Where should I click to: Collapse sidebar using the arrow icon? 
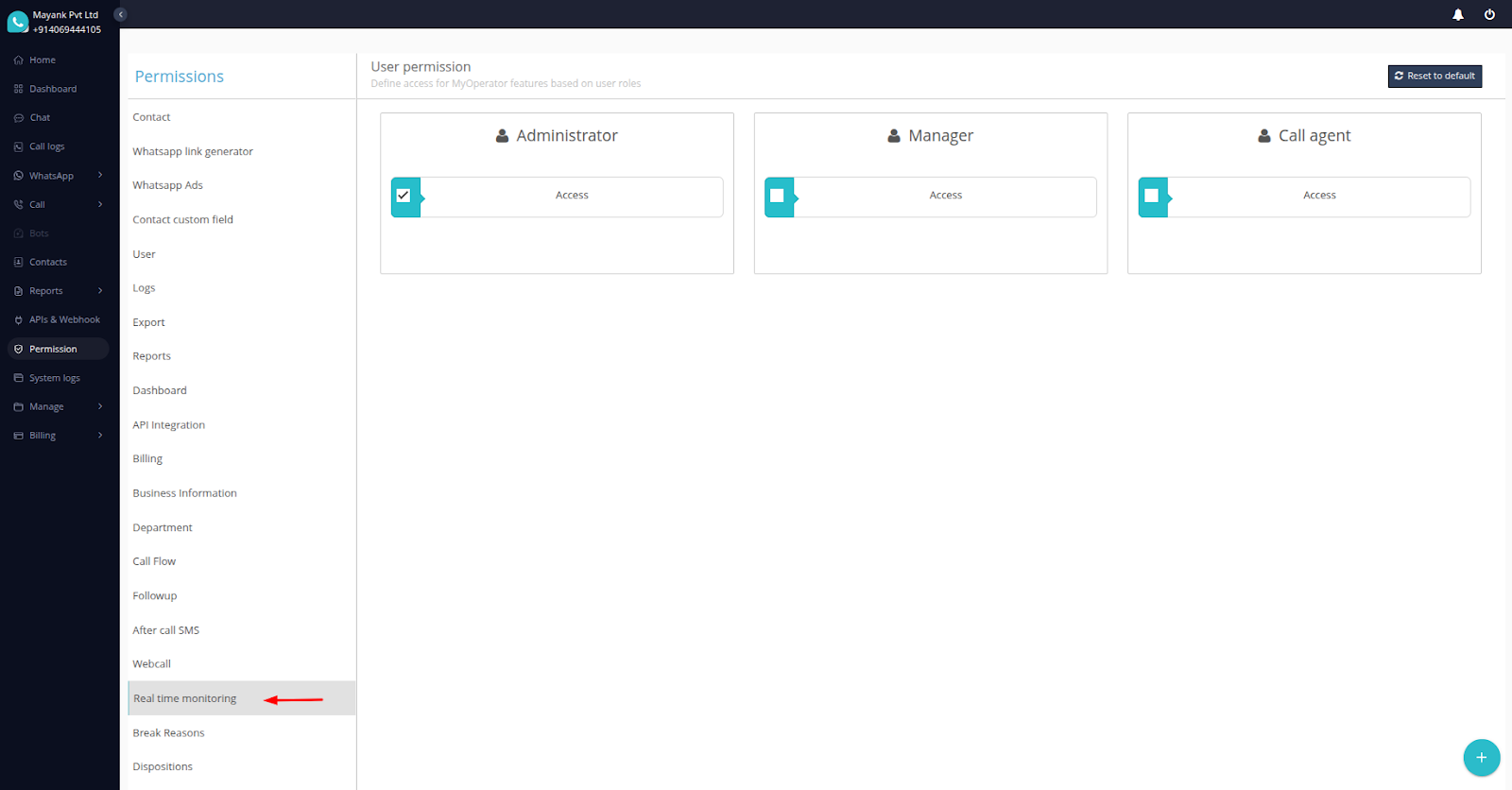[120, 14]
